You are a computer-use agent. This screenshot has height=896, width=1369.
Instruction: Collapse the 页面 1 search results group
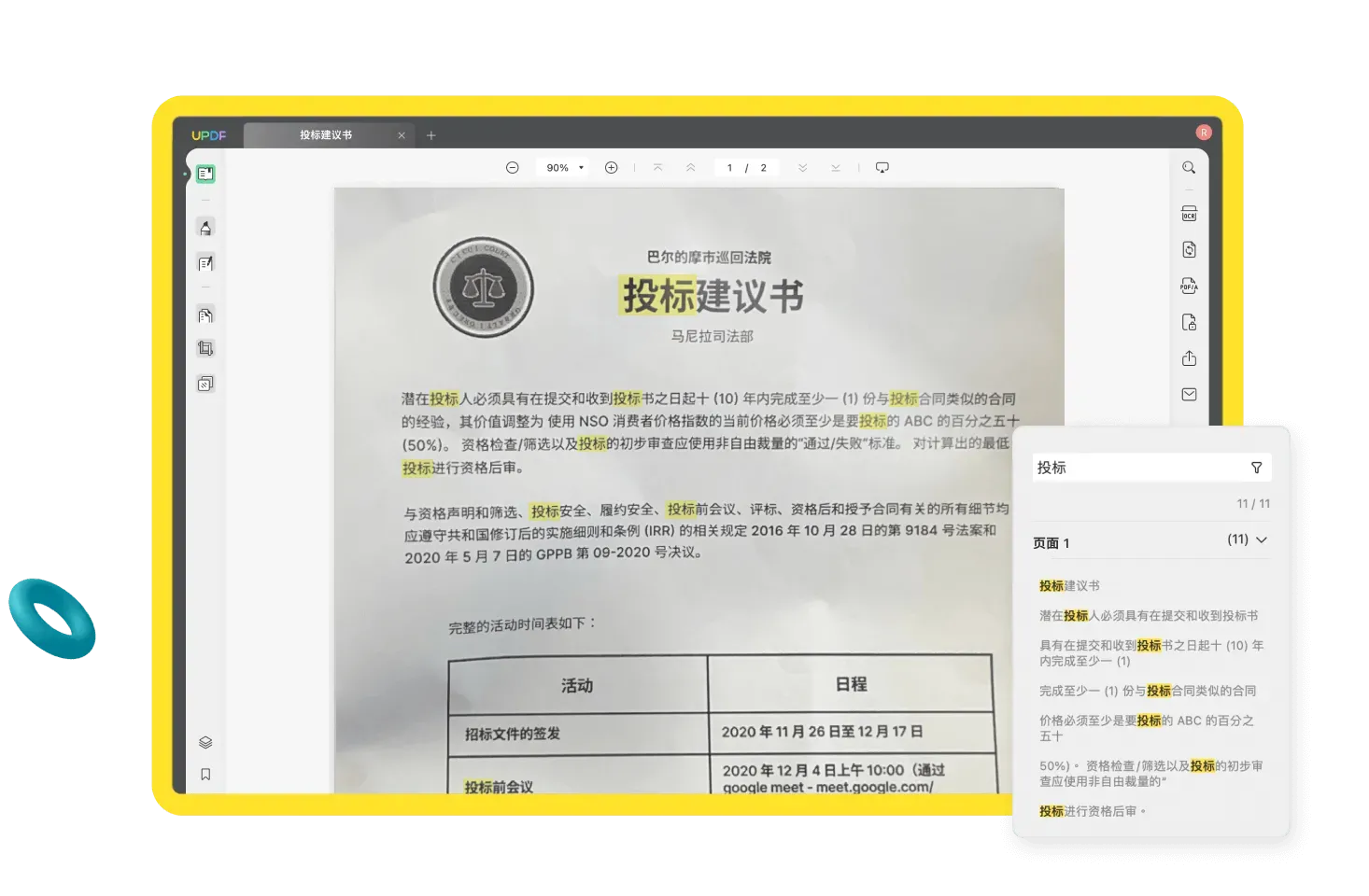(1262, 540)
